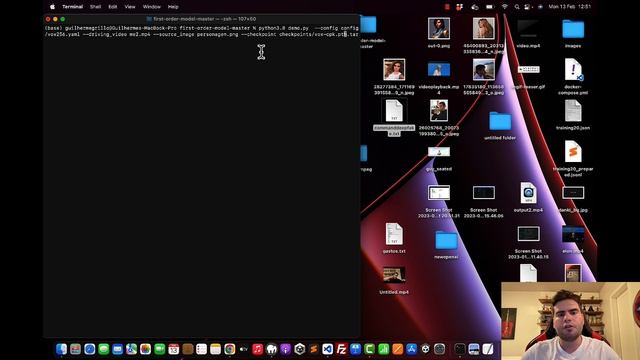This screenshot has width=640, height=360.
Task: Open App Store from the Dock
Action: pyautogui.click(x=411, y=349)
